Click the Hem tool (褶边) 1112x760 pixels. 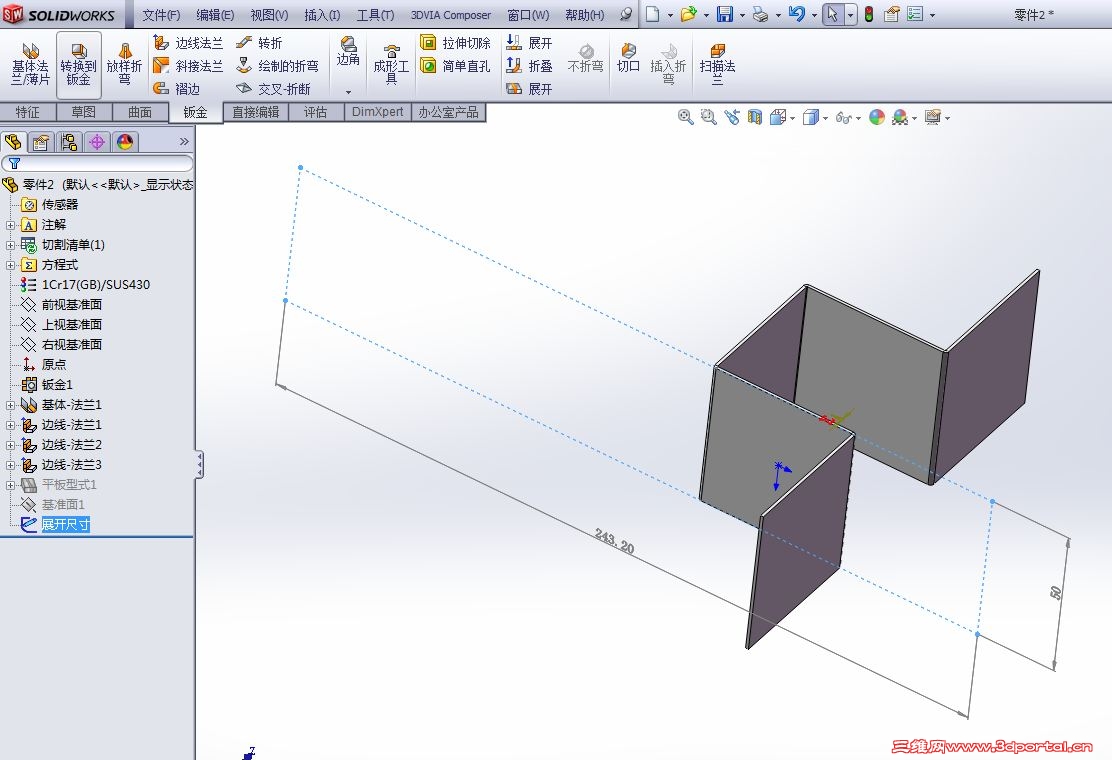click(177, 89)
